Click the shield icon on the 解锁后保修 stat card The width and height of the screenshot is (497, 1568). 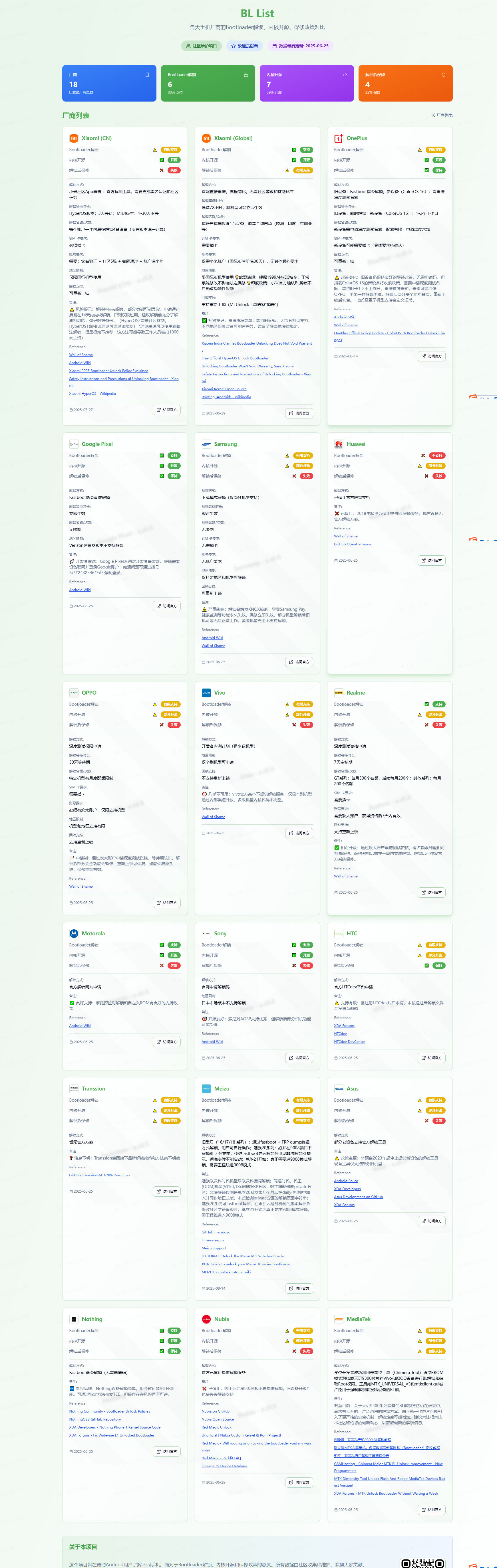coord(443,75)
